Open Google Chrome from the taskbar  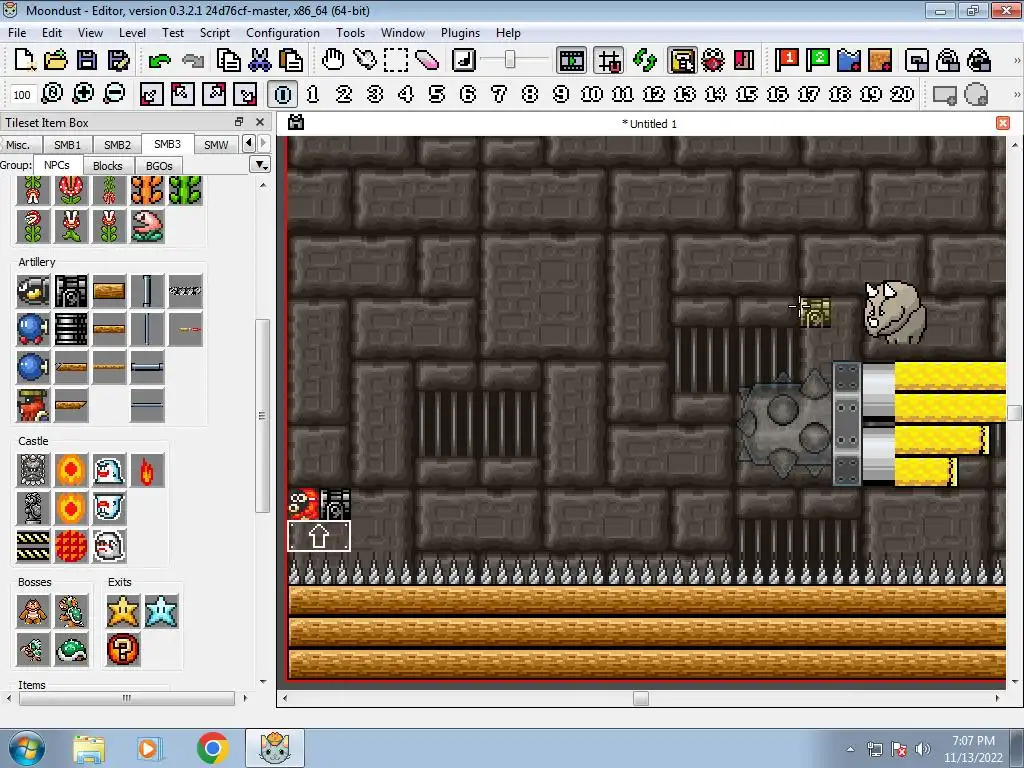pyautogui.click(x=212, y=748)
